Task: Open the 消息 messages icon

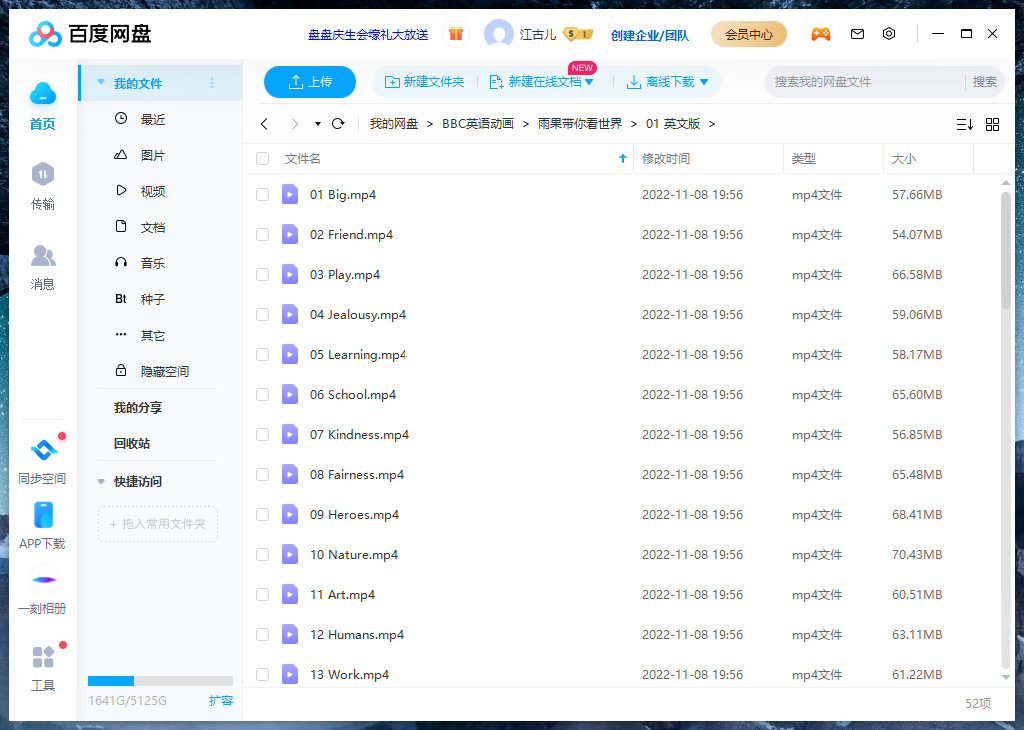Action: point(42,257)
